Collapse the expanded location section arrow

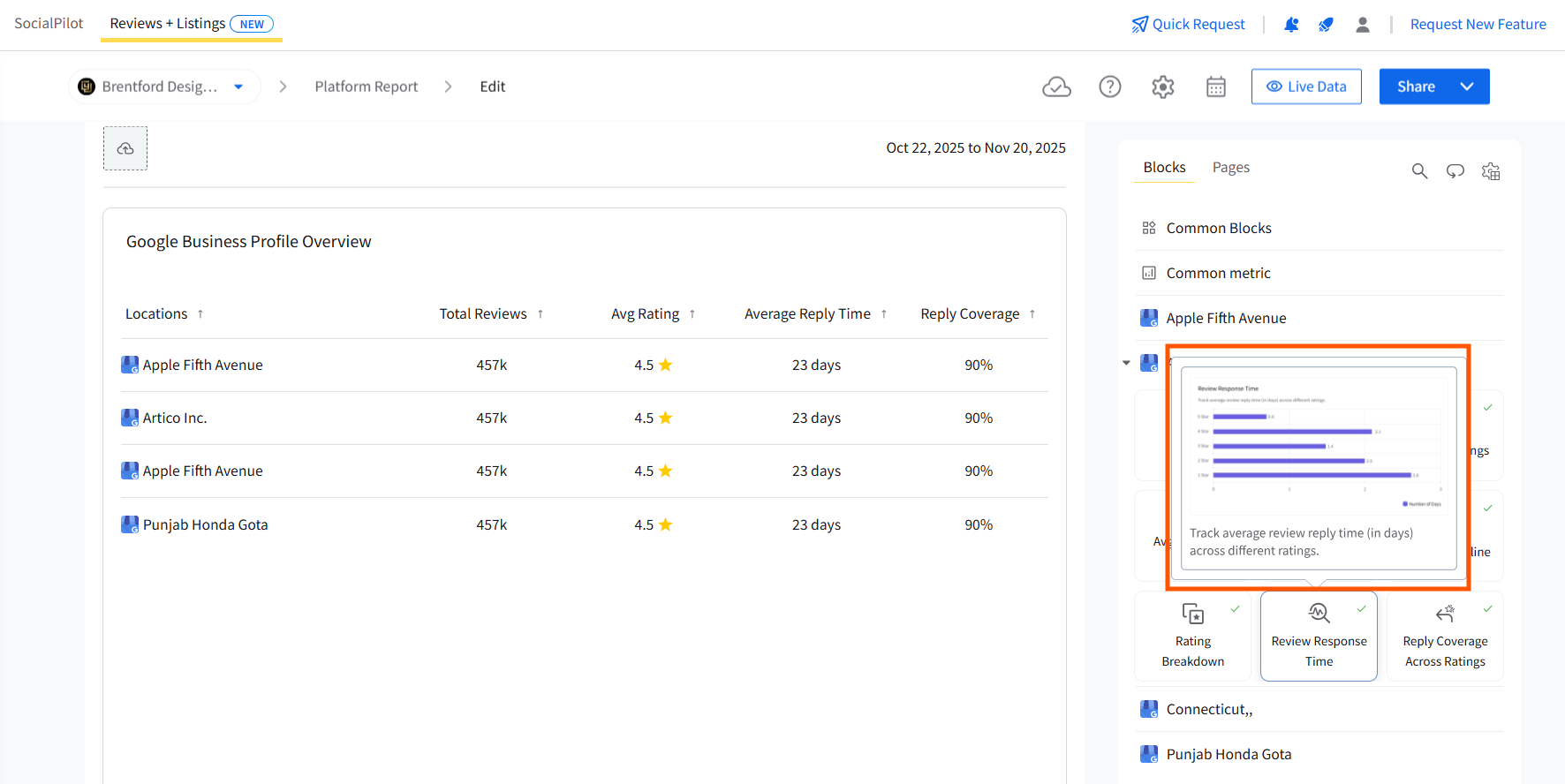click(x=1126, y=363)
